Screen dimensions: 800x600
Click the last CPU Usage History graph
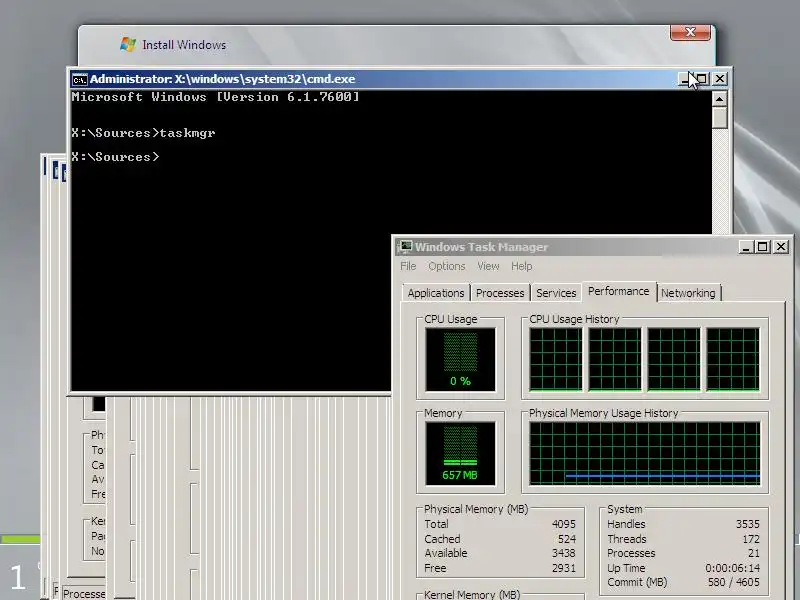(733, 360)
